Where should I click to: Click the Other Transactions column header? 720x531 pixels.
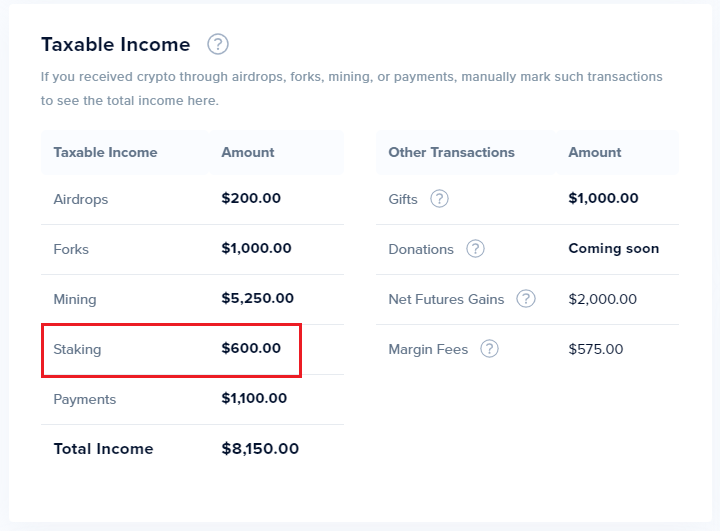click(x=451, y=153)
